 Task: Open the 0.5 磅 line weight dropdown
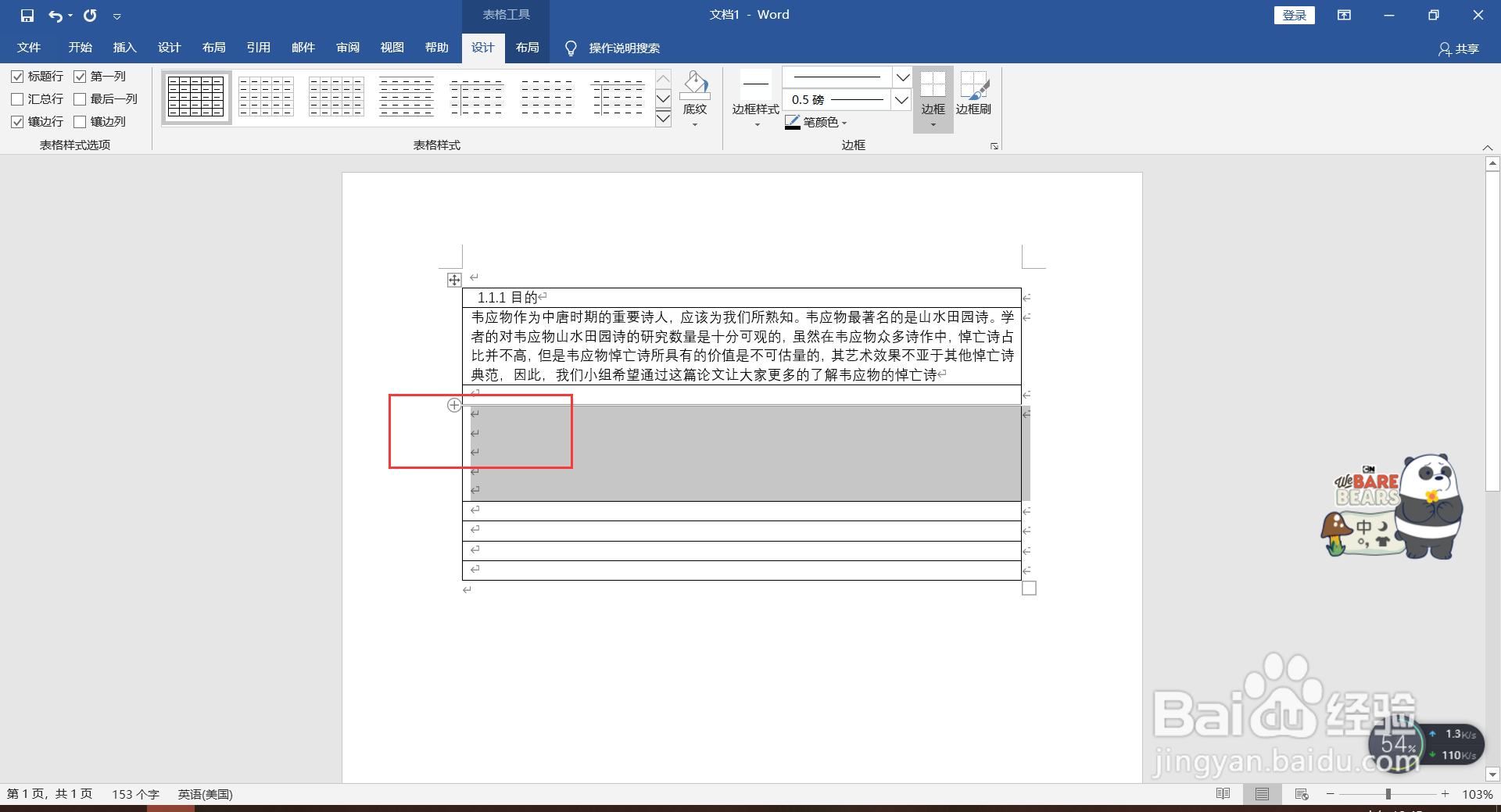tap(901, 99)
